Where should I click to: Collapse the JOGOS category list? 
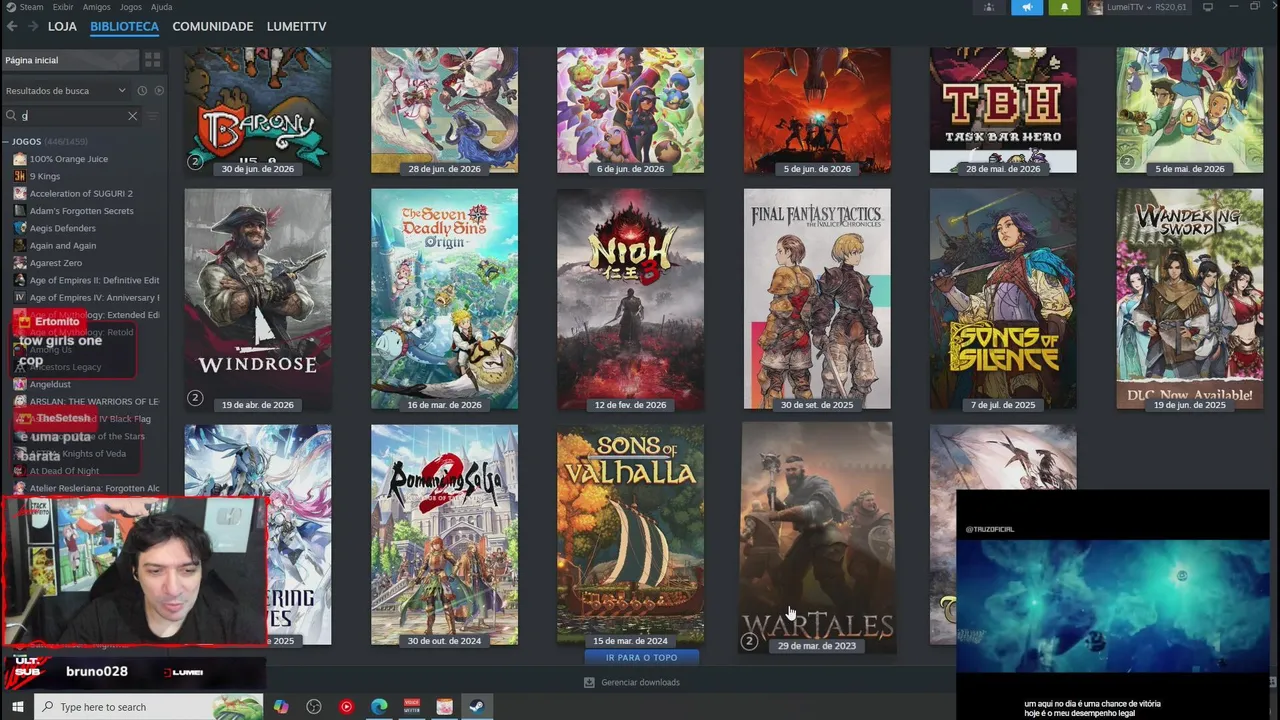(x=6, y=142)
